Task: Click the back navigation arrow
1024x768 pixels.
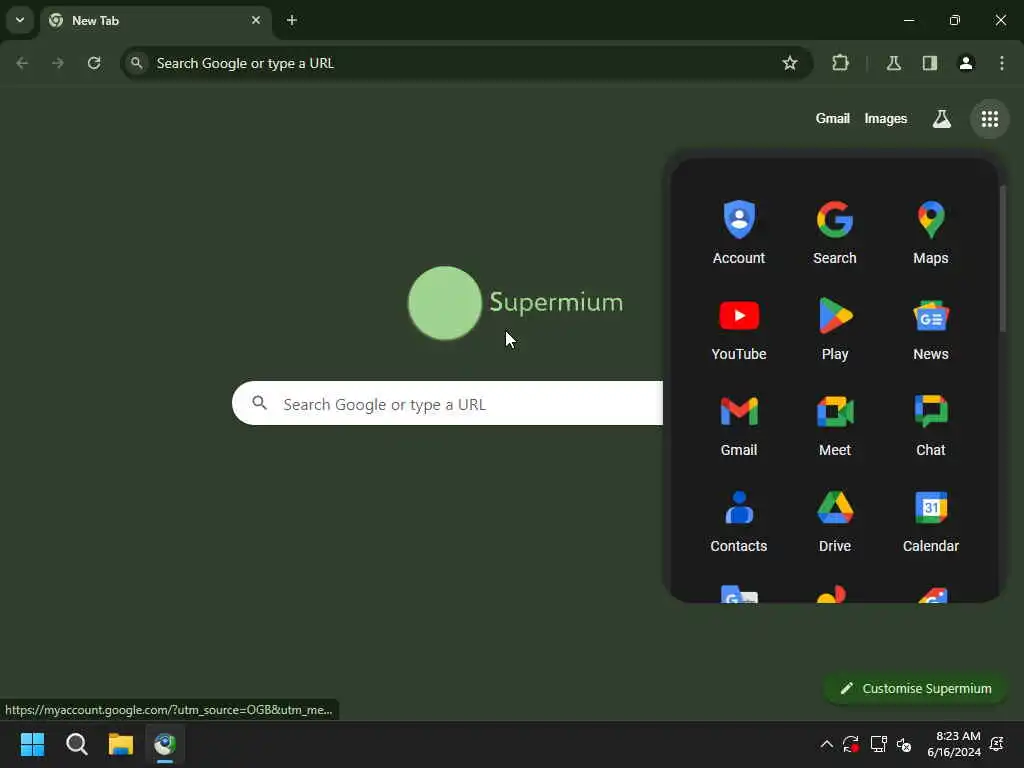Action: coord(22,63)
